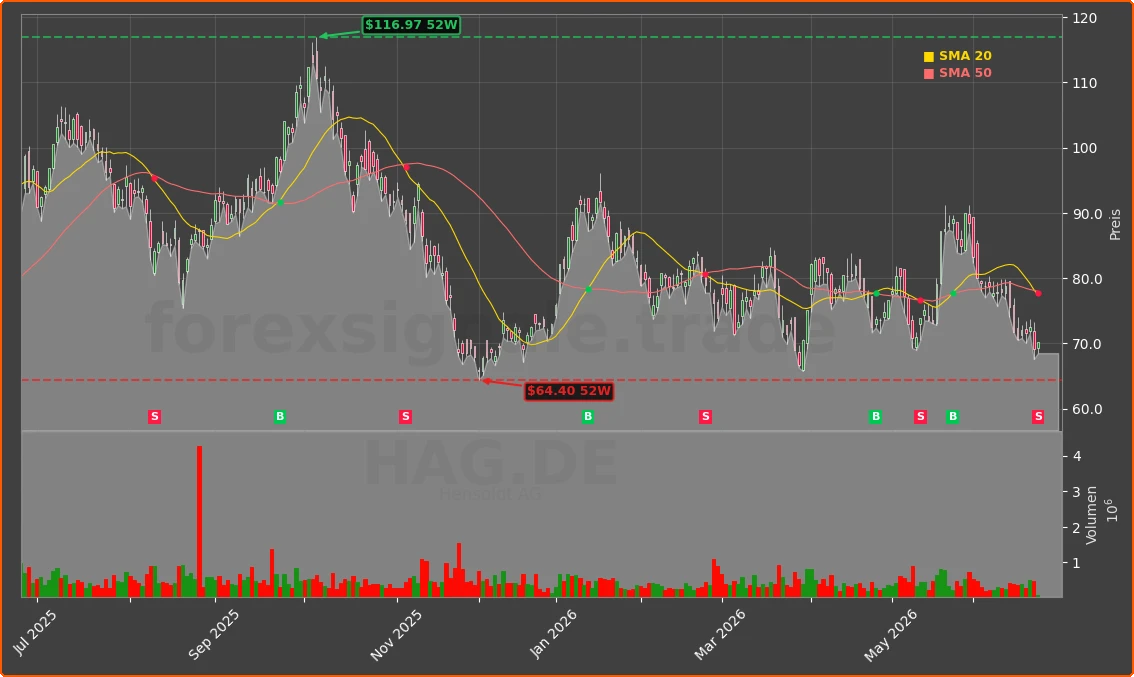Click the buy B marker just before May 2026
Viewport: 1134px width, 677px height.
click(876, 417)
